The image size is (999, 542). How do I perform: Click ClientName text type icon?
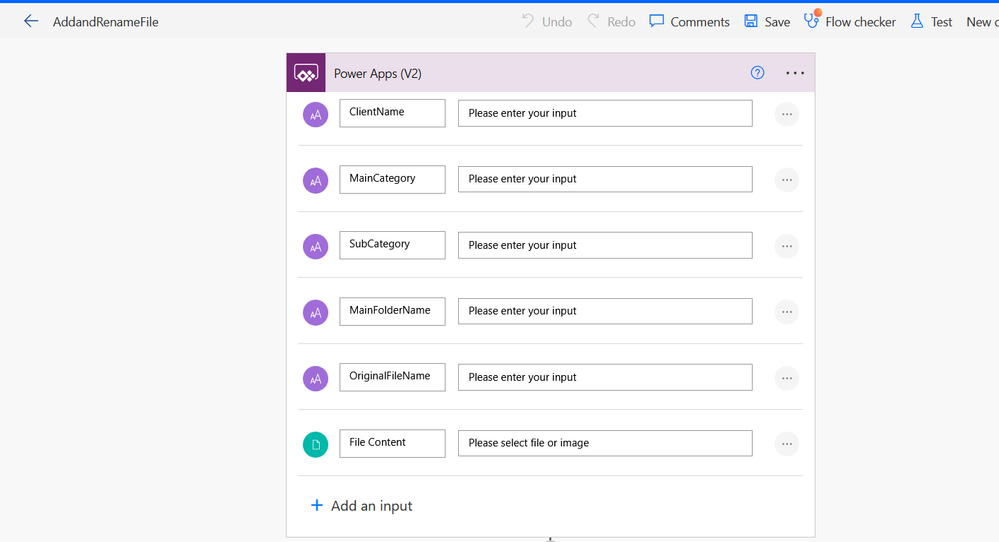(315, 115)
